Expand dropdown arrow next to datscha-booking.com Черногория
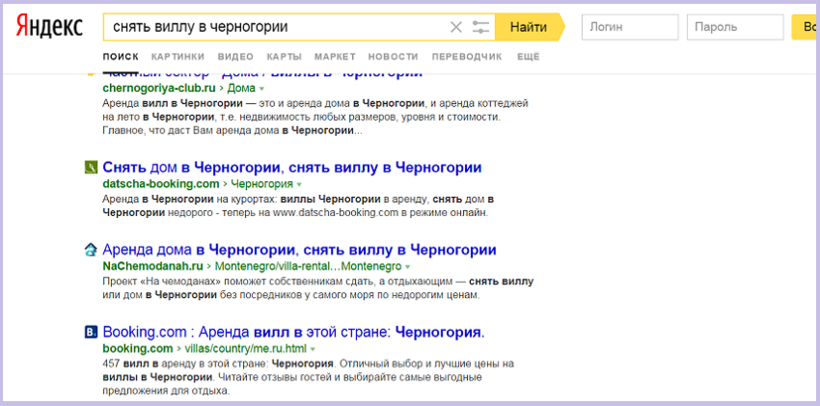This screenshot has width=820, height=406. click(299, 185)
